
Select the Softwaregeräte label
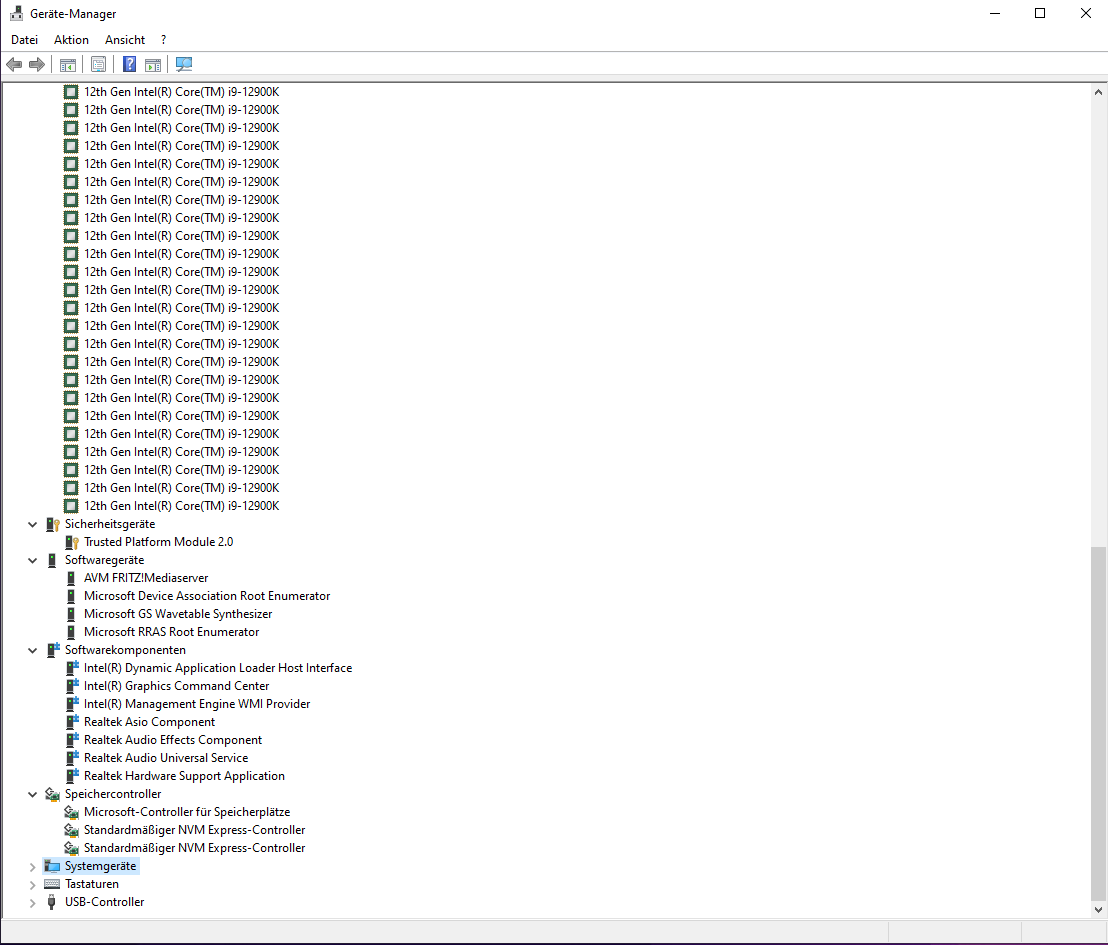click(105, 560)
